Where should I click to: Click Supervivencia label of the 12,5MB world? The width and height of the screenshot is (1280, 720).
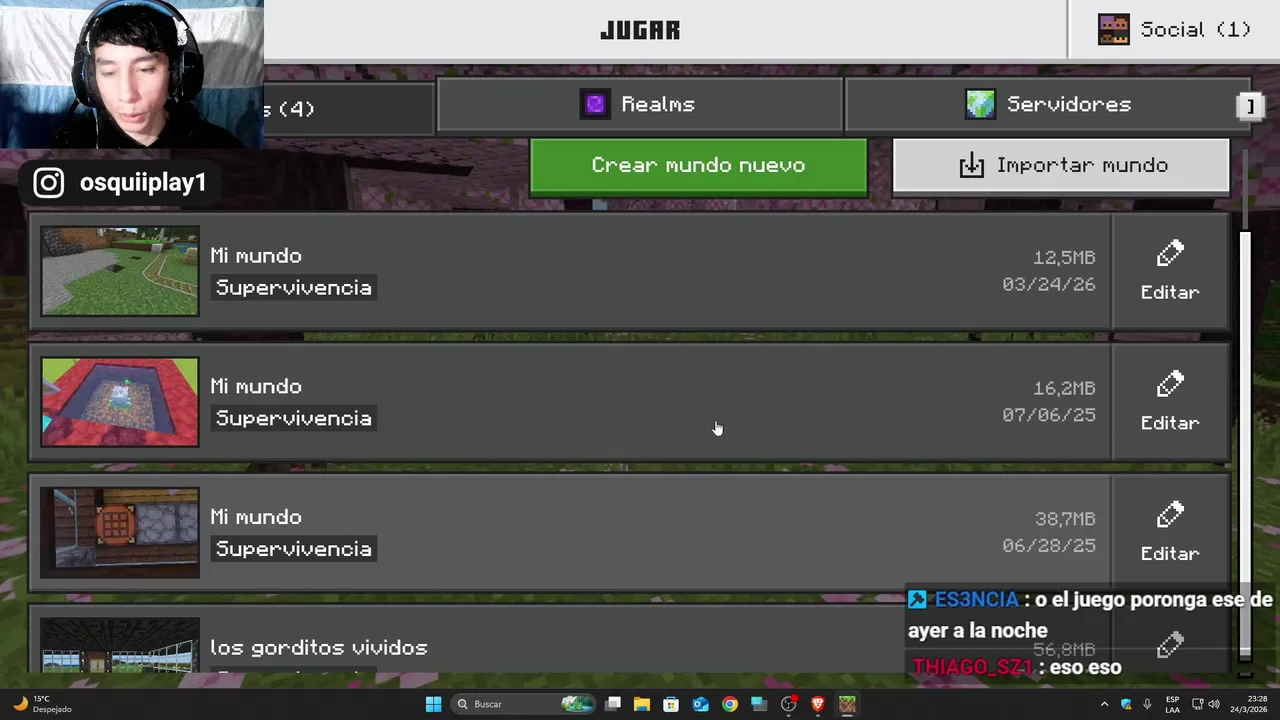pos(294,288)
